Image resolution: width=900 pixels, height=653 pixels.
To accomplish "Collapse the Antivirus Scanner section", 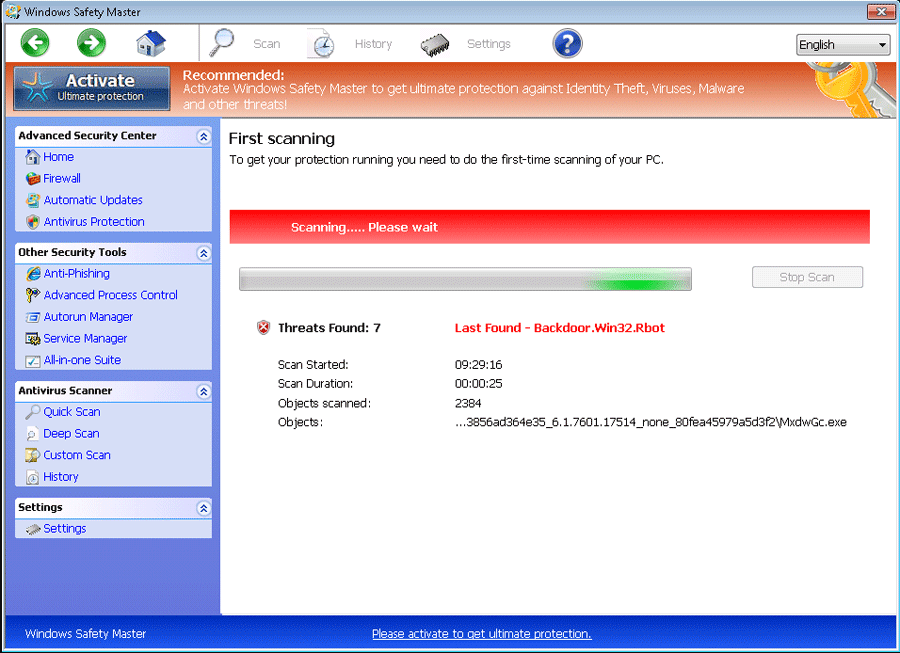I will click(x=203, y=391).
